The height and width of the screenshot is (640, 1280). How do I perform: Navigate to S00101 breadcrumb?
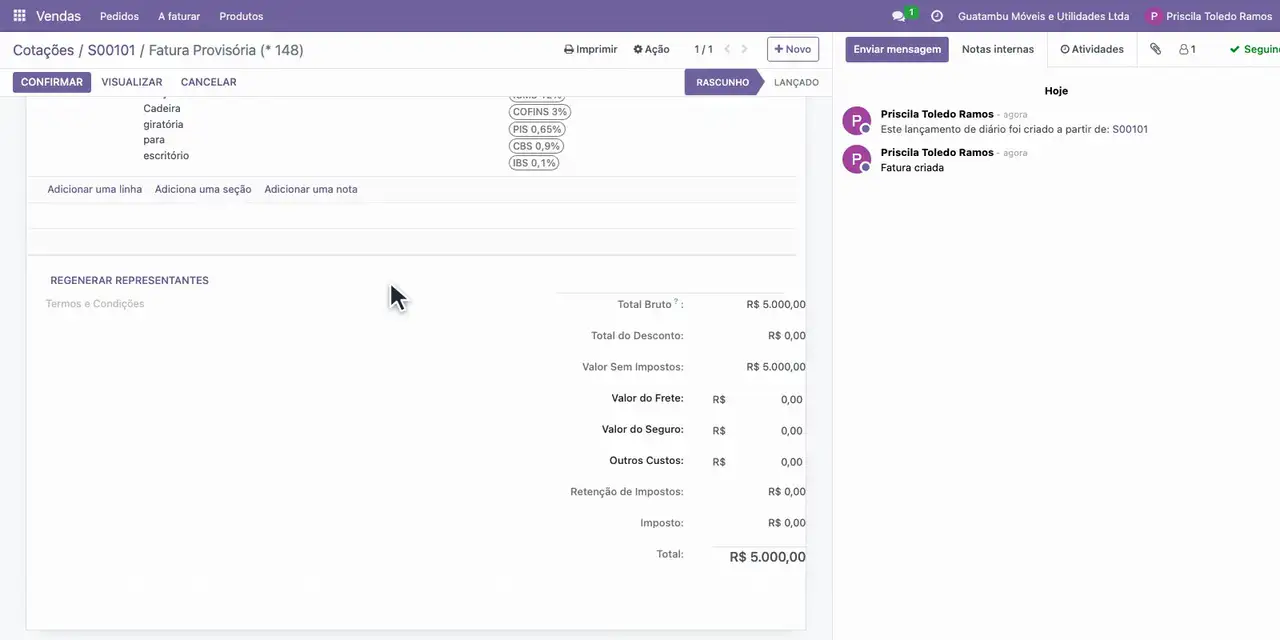(x=111, y=50)
